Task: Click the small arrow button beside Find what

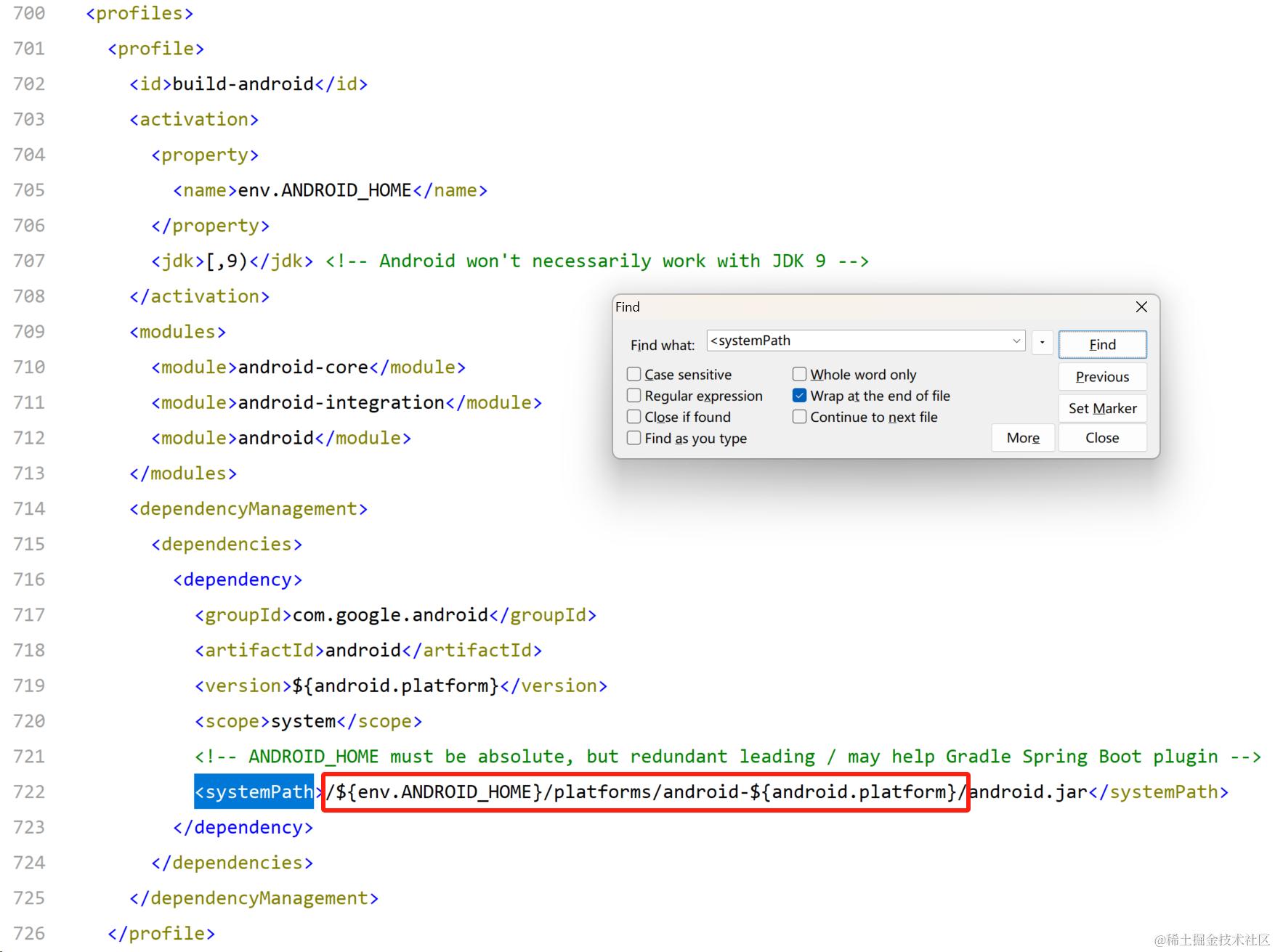Action: click(1042, 342)
